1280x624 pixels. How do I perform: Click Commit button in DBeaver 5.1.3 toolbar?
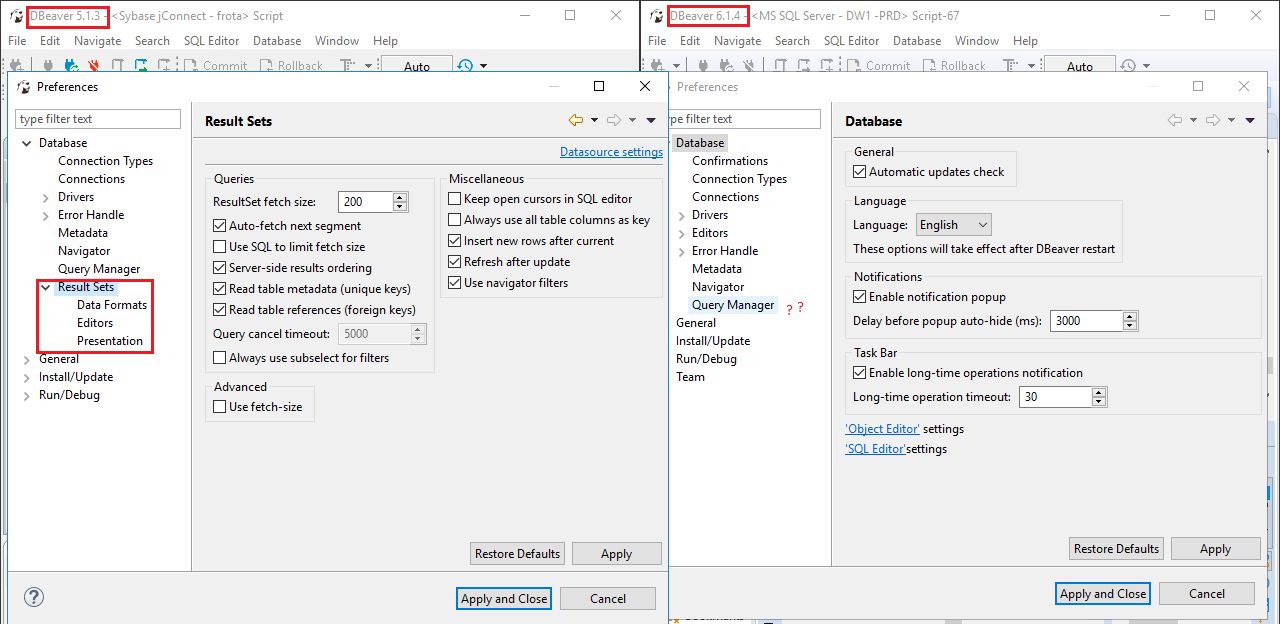[215, 65]
